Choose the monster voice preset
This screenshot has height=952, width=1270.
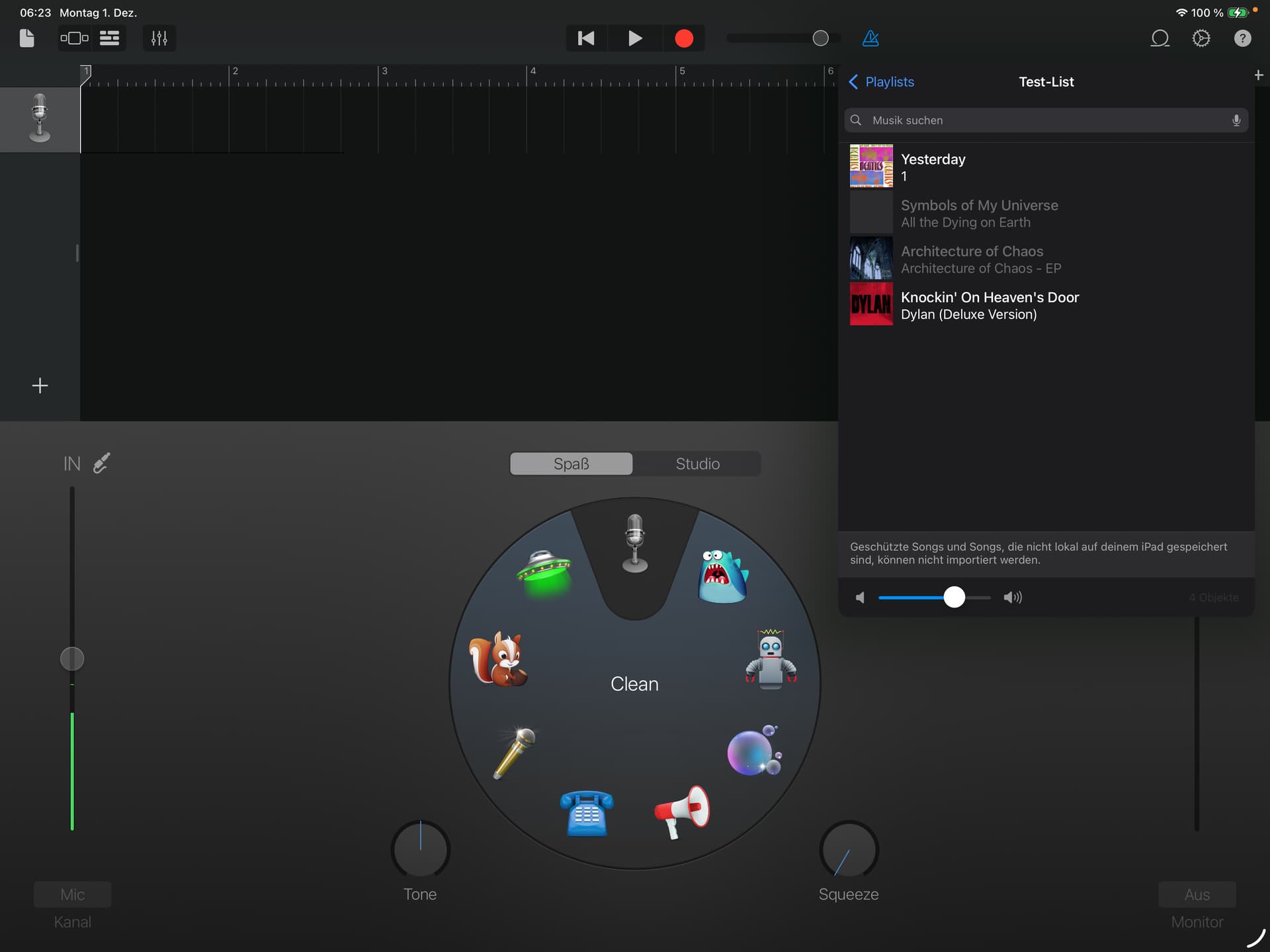tap(722, 576)
